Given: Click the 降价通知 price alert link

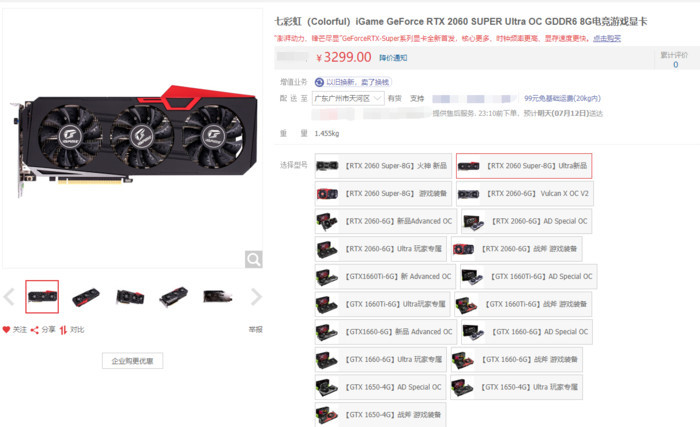Looking at the screenshot, I should (x=393, y=58).
